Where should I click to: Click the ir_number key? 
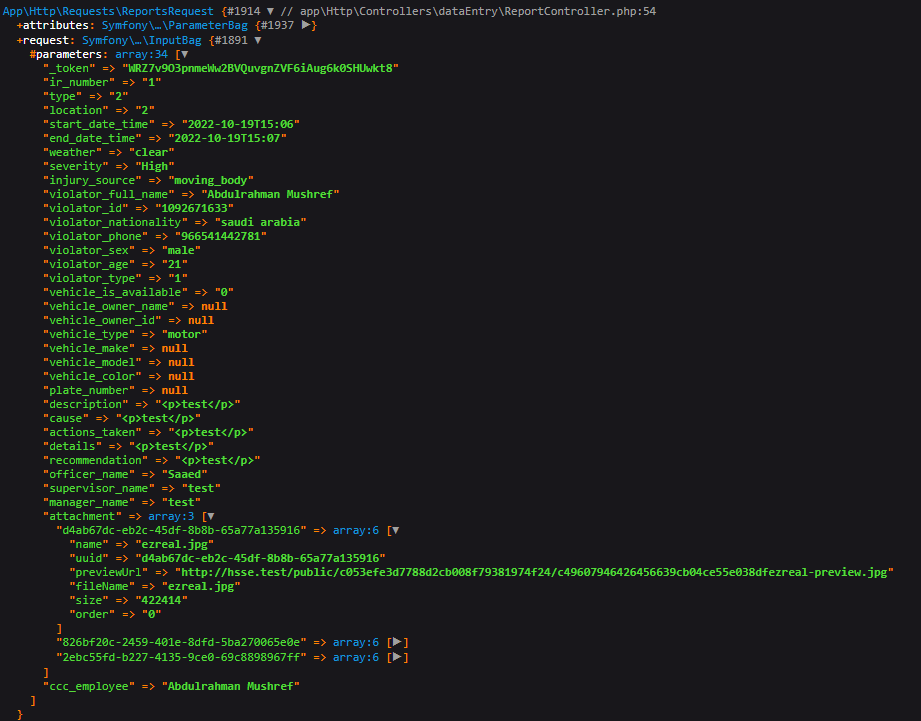79,82
